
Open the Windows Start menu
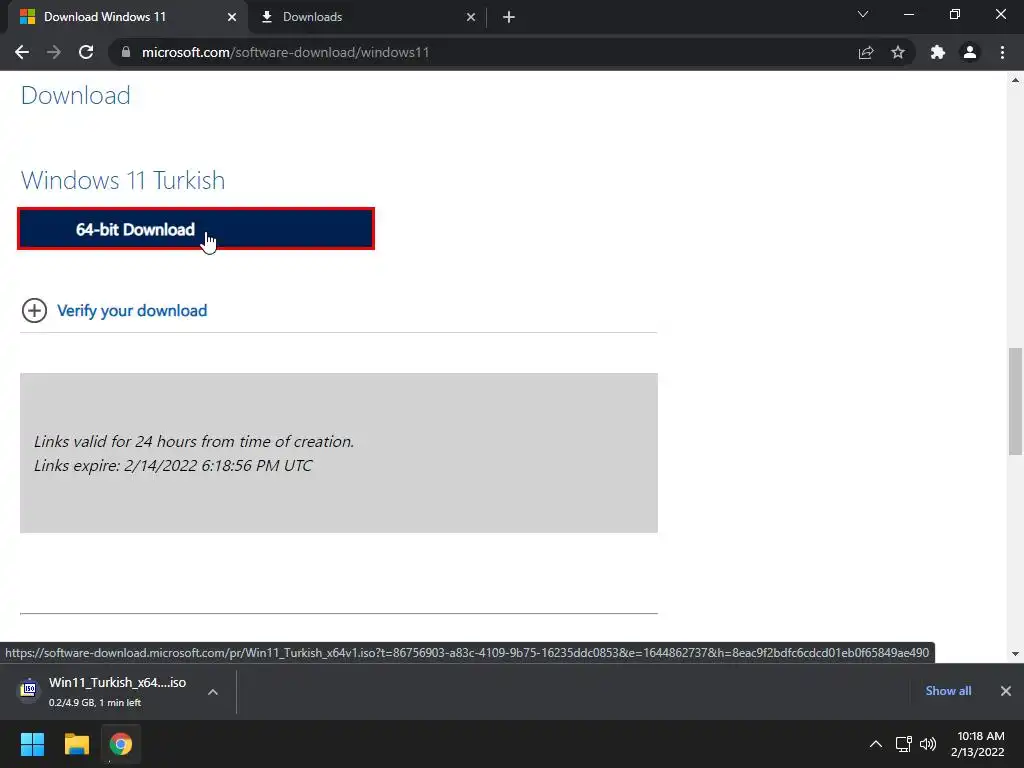(x=32, y=744)
